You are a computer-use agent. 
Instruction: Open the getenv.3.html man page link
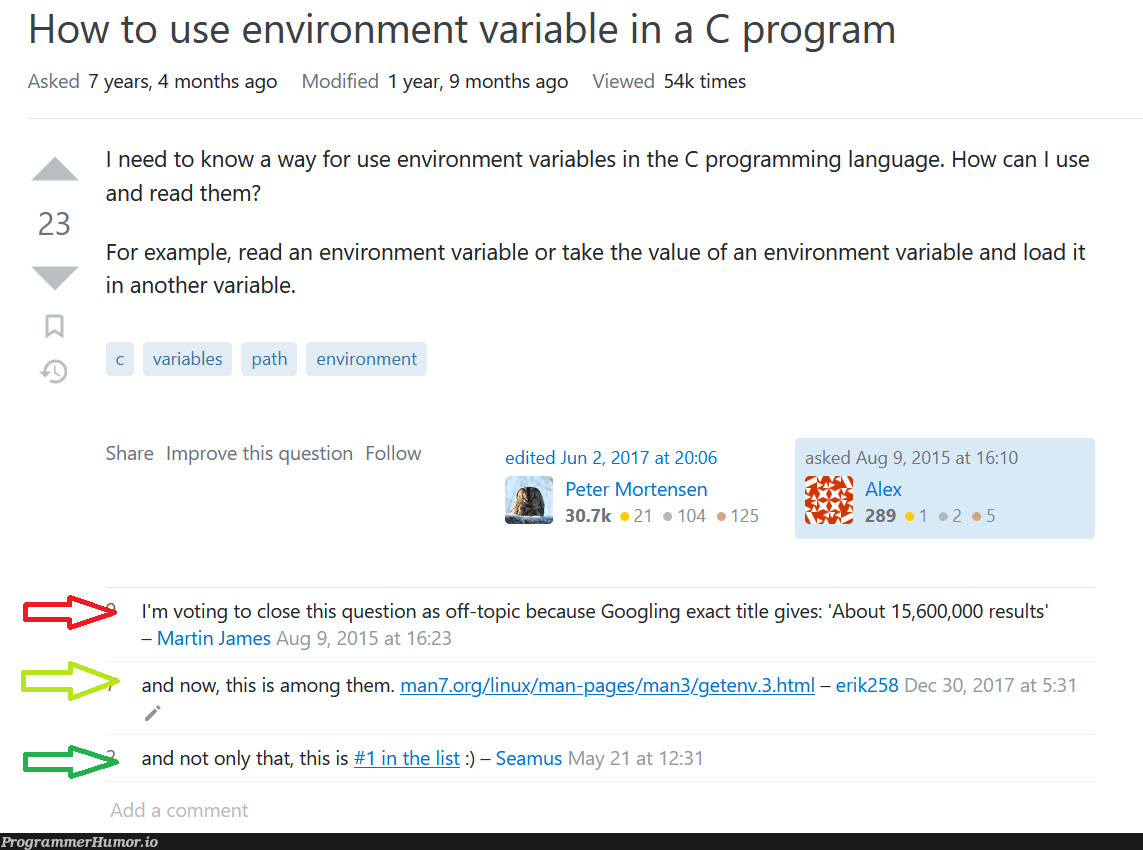(606, 685)
